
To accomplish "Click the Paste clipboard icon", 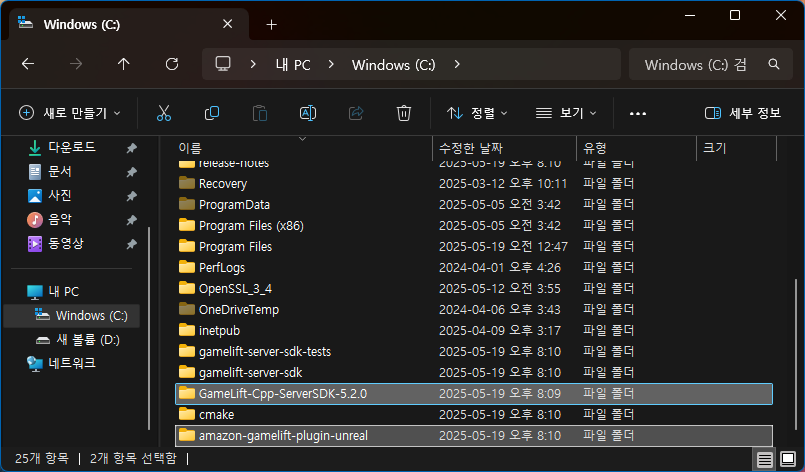I will click(260, 113).
